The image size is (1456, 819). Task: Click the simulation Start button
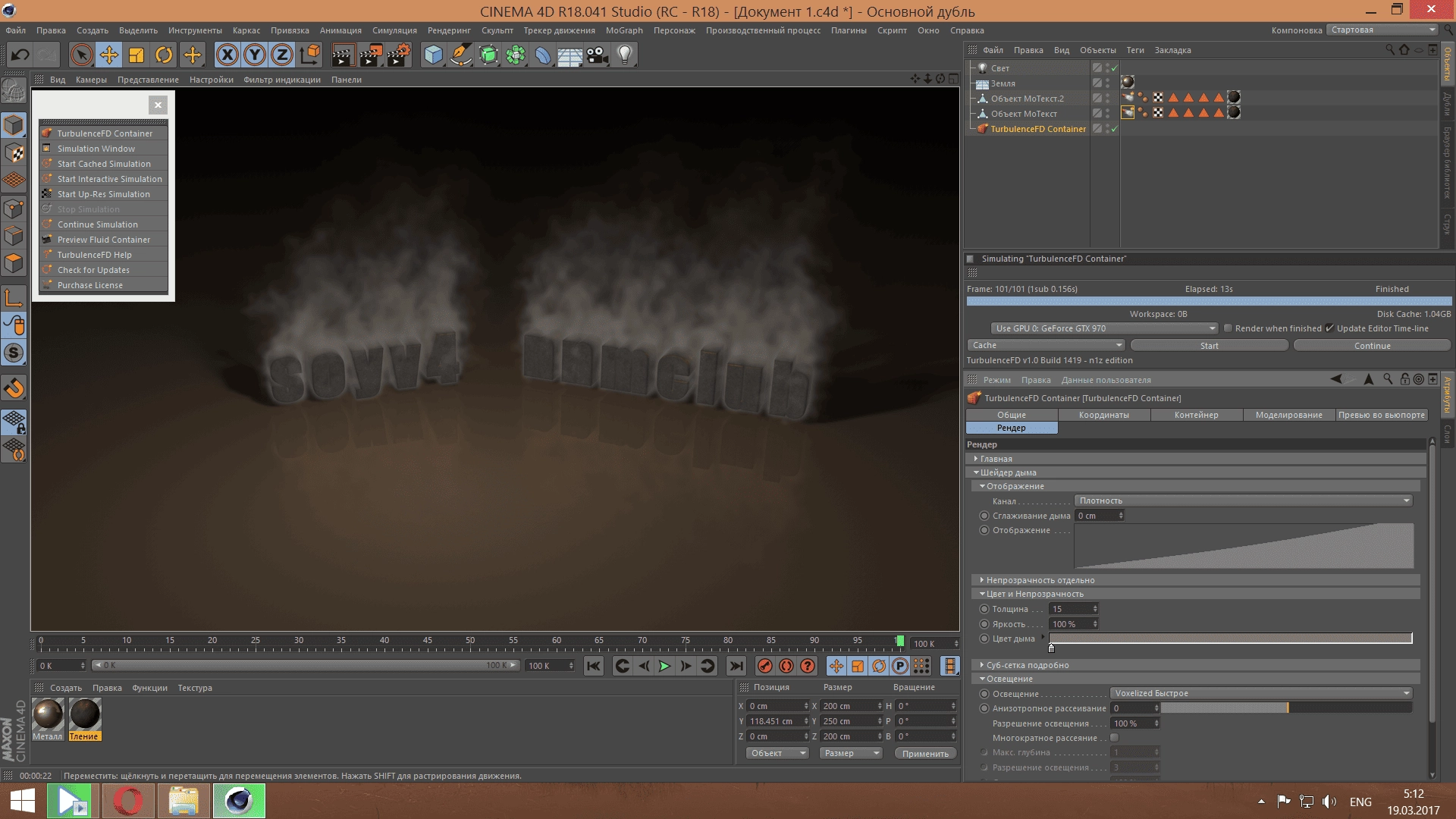pos(1210,346)
